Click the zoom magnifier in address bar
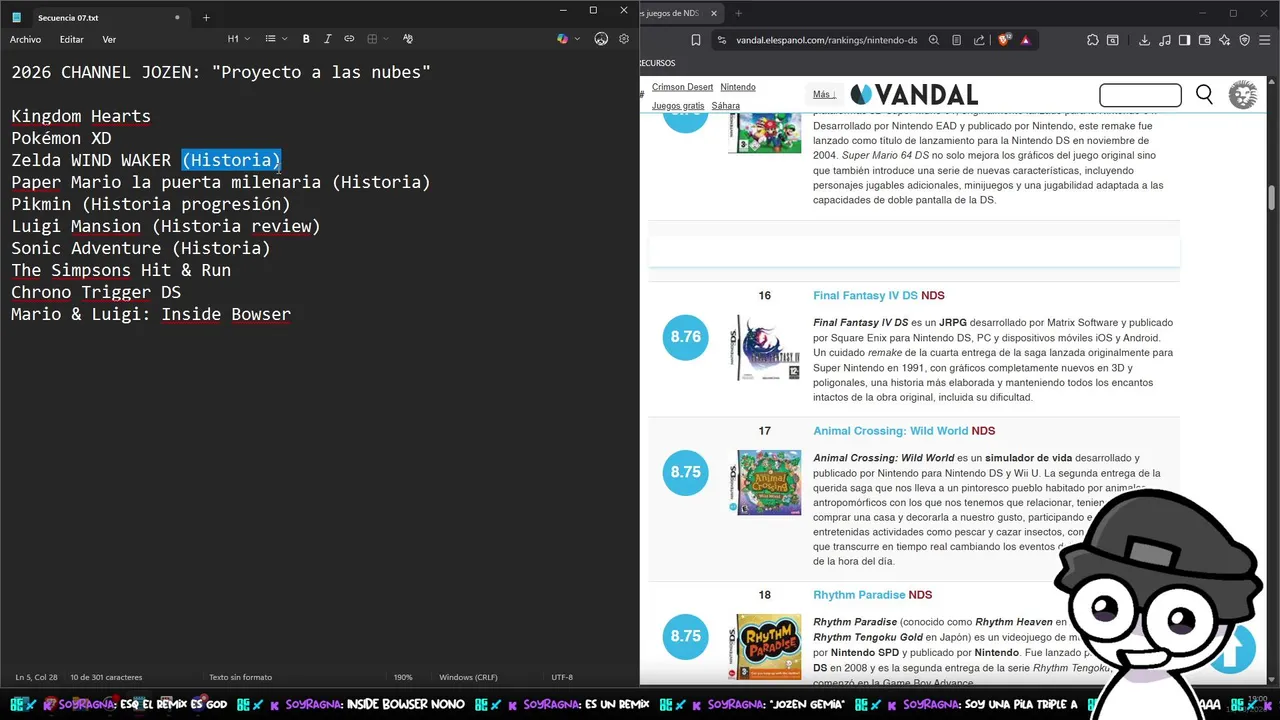Viewport: 1280px width, 720px height. click(x=934, y=40)
